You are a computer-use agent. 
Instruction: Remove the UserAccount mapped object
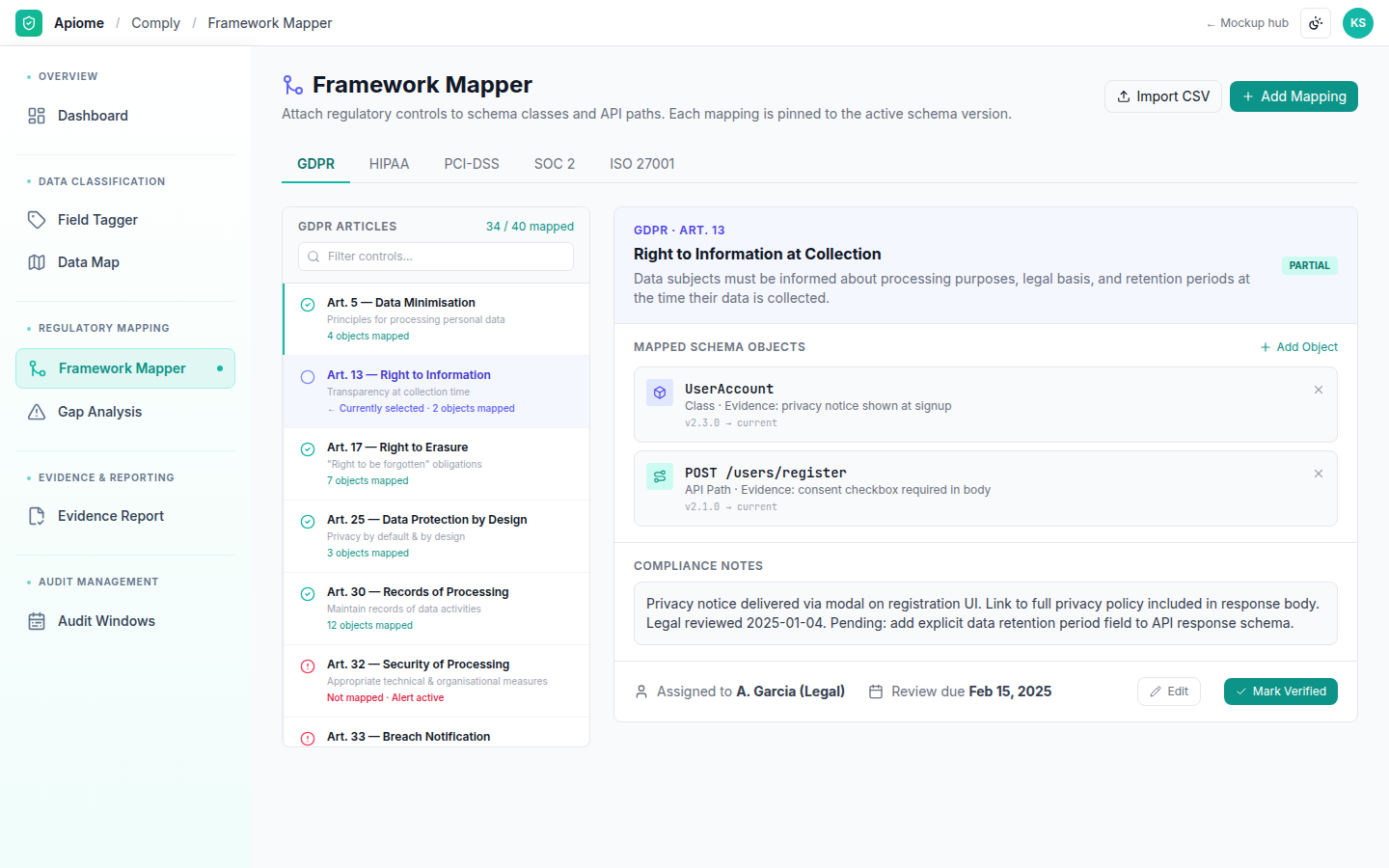click(x=1319, y=390)
